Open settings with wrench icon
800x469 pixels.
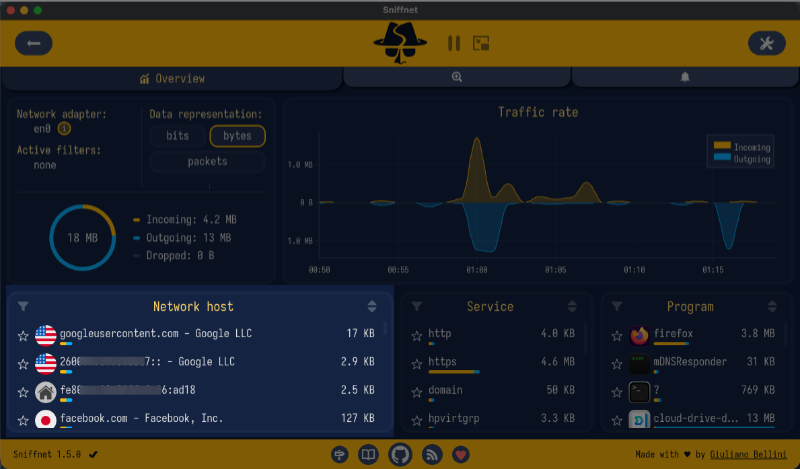pyautogui.click(x=766, y=43)
